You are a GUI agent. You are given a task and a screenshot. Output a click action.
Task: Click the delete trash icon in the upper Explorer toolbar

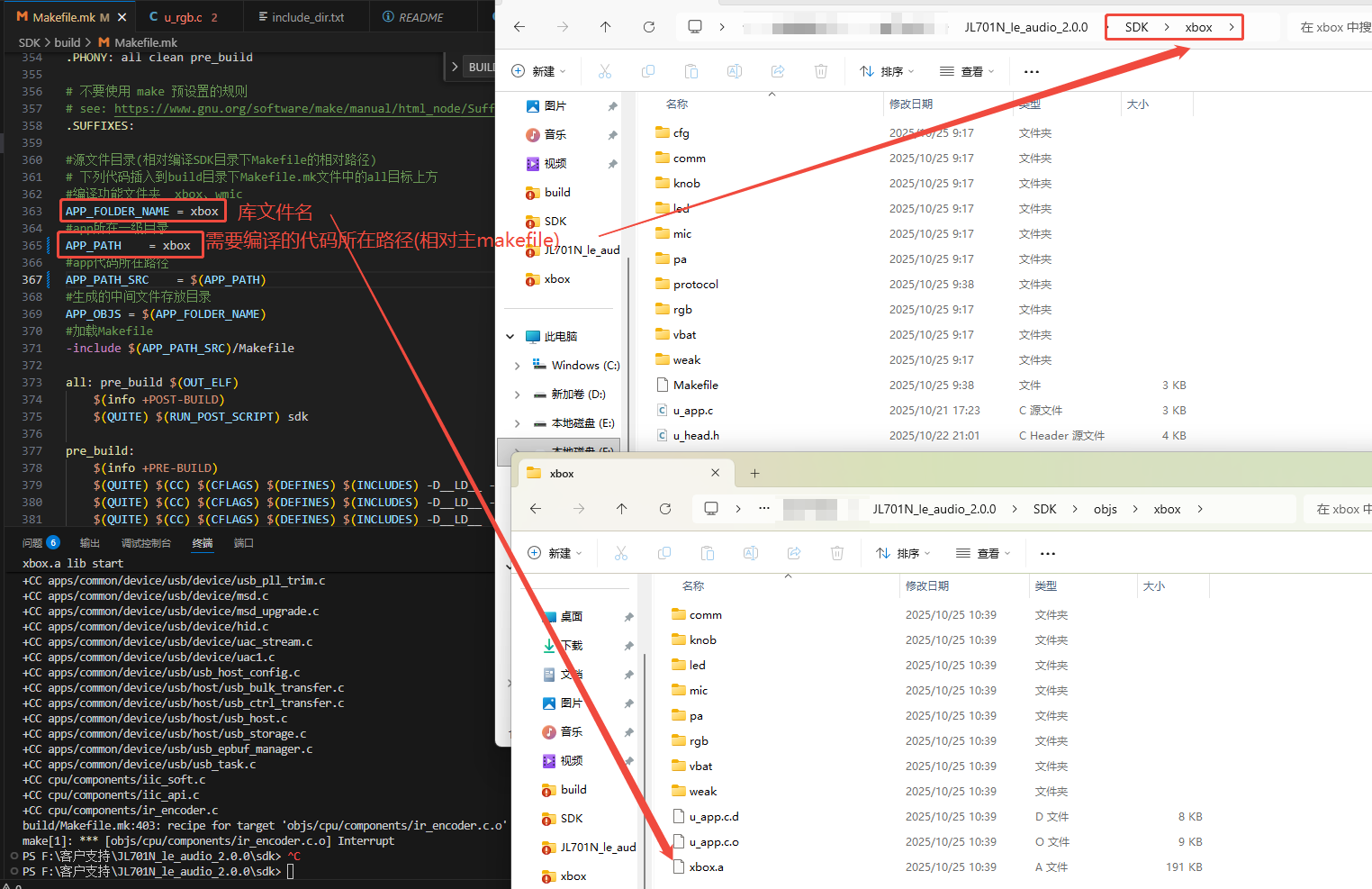point(821,71)
